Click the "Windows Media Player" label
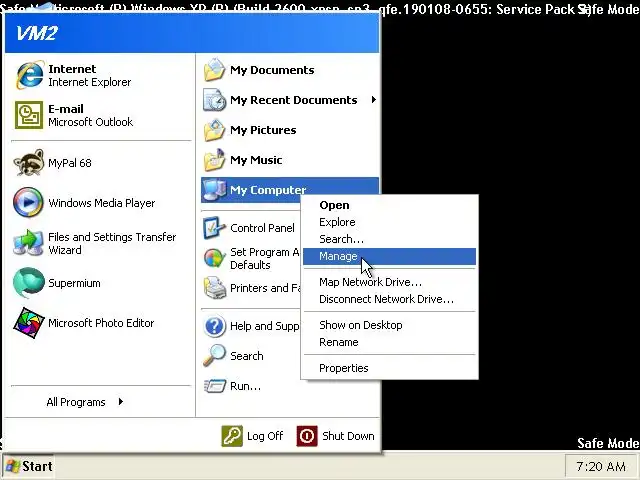The width and height of the screenshot is (640, 480). coord(102,203)
